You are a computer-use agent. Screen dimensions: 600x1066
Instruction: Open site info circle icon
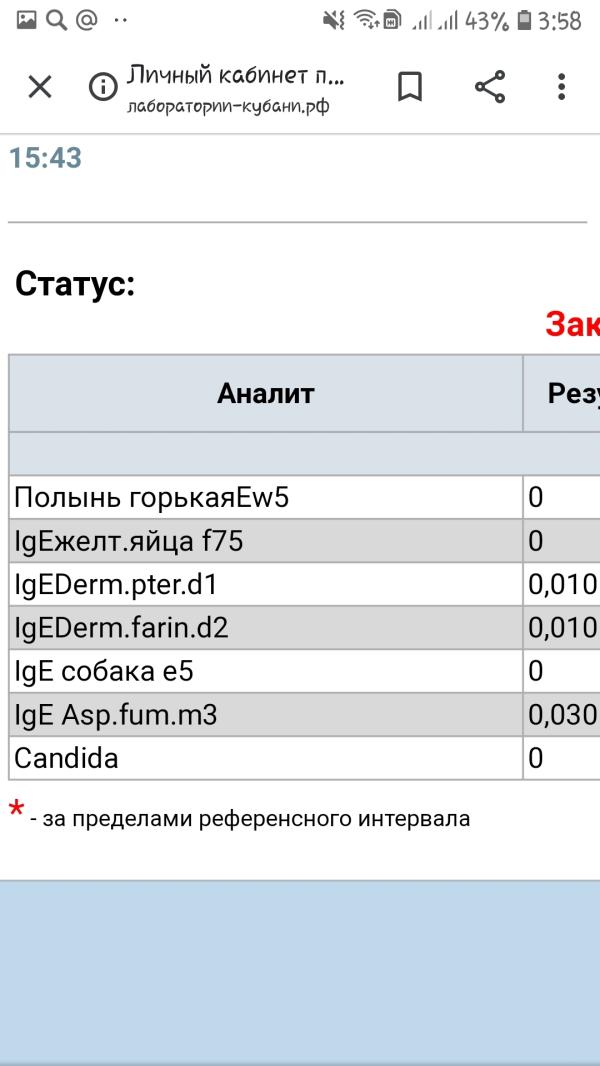pyautogui.click(x=103, y=86)
